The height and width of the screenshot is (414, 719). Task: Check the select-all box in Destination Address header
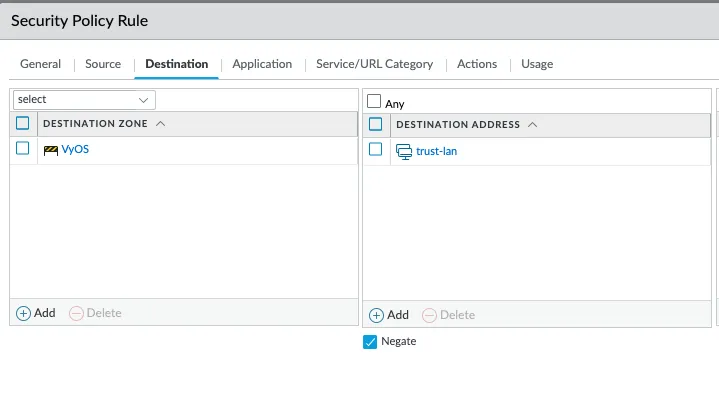pyautogui.click(x=376, y=124)
